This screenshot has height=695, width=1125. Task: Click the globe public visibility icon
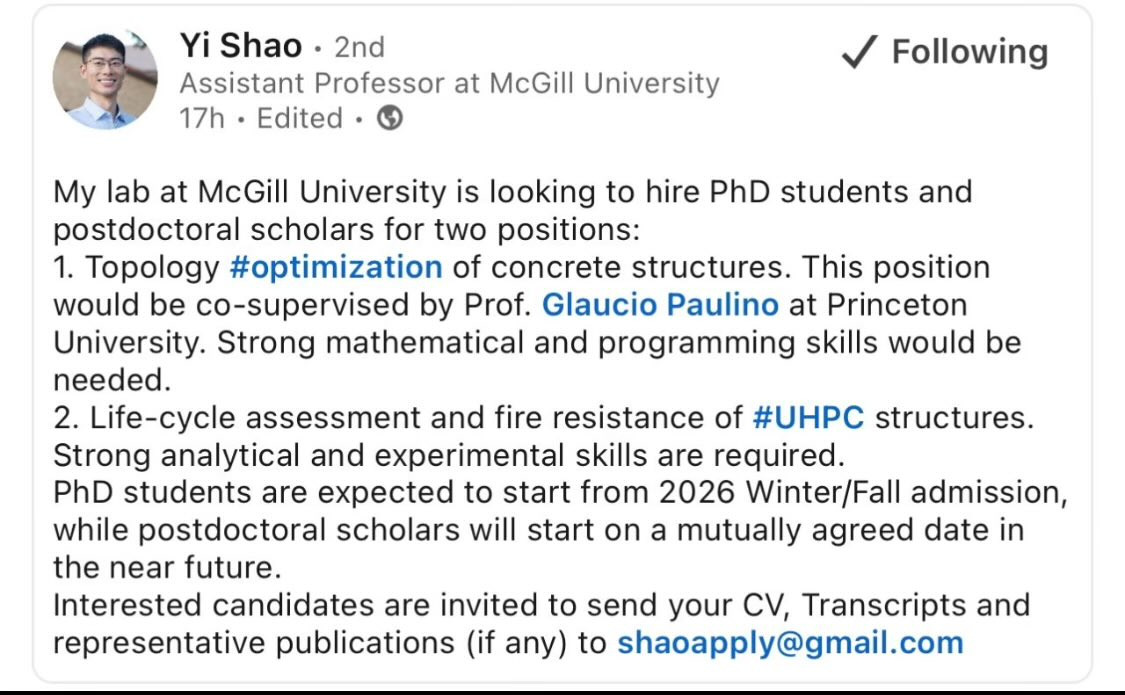pos(391,119)
